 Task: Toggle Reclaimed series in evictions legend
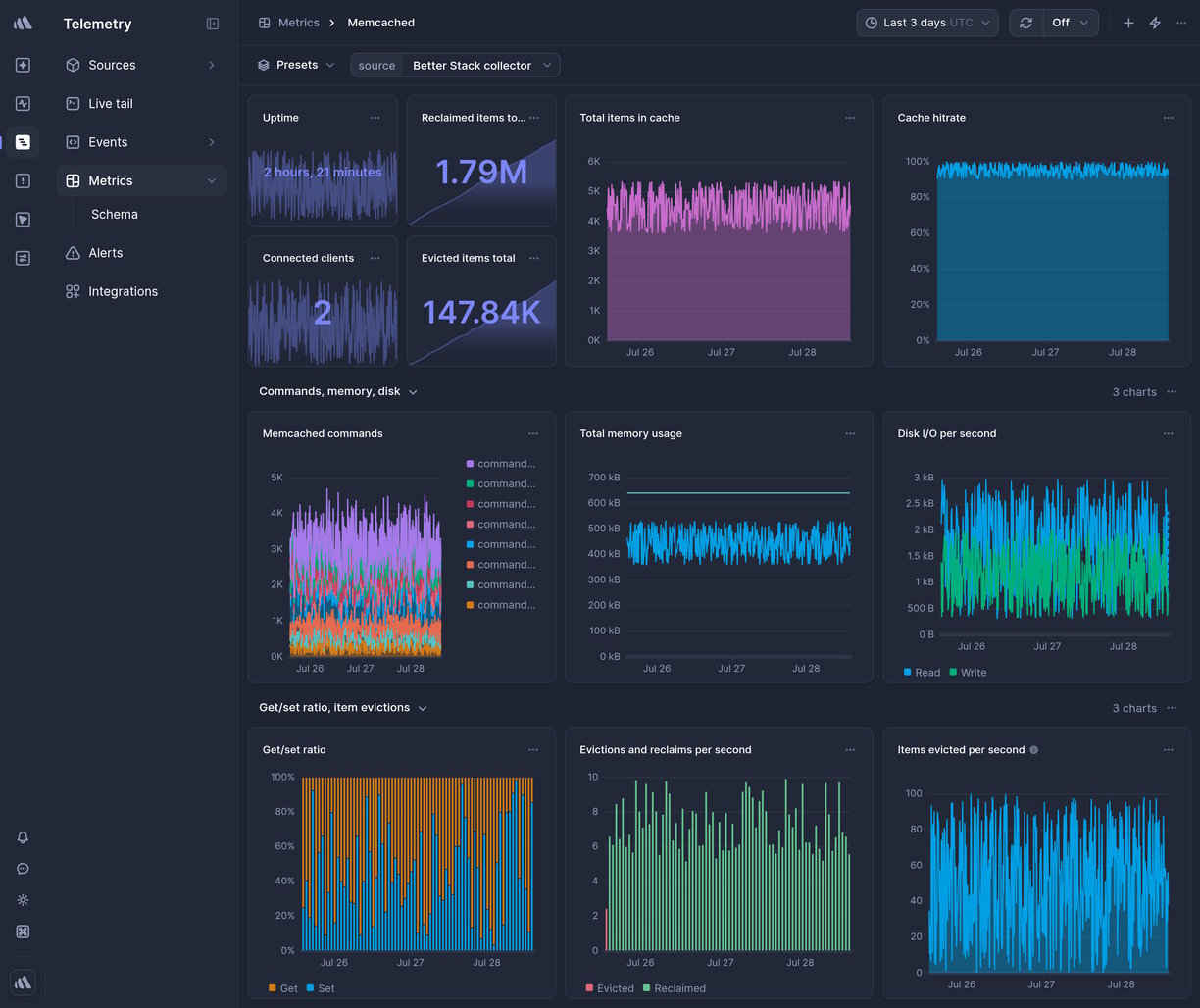[675, 988]
